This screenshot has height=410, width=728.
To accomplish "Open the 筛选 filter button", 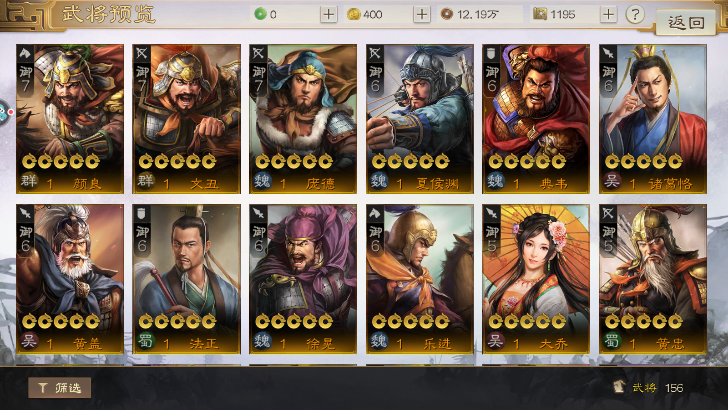I will coord(59,388).
